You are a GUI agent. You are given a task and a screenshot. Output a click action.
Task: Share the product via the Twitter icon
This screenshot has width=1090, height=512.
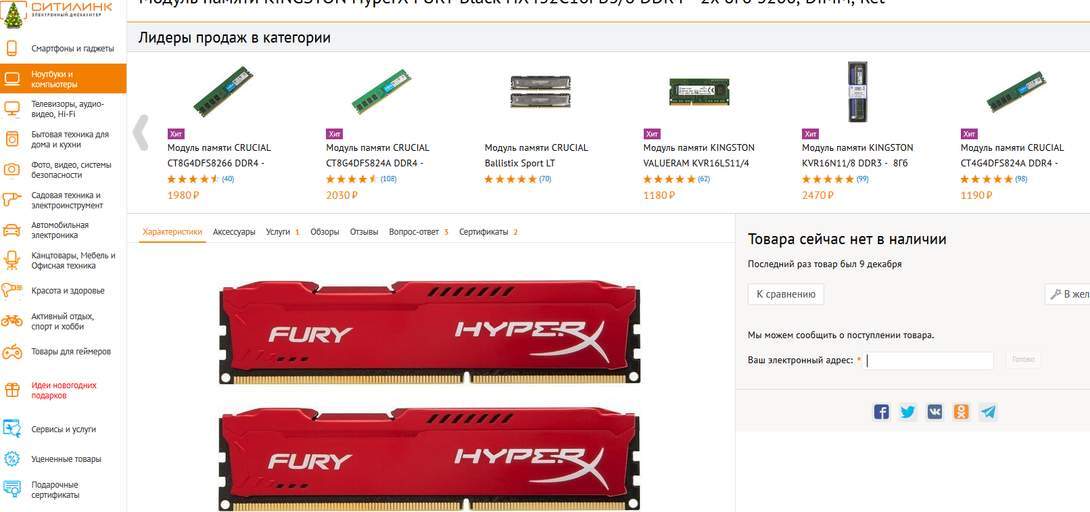point(908,412)
